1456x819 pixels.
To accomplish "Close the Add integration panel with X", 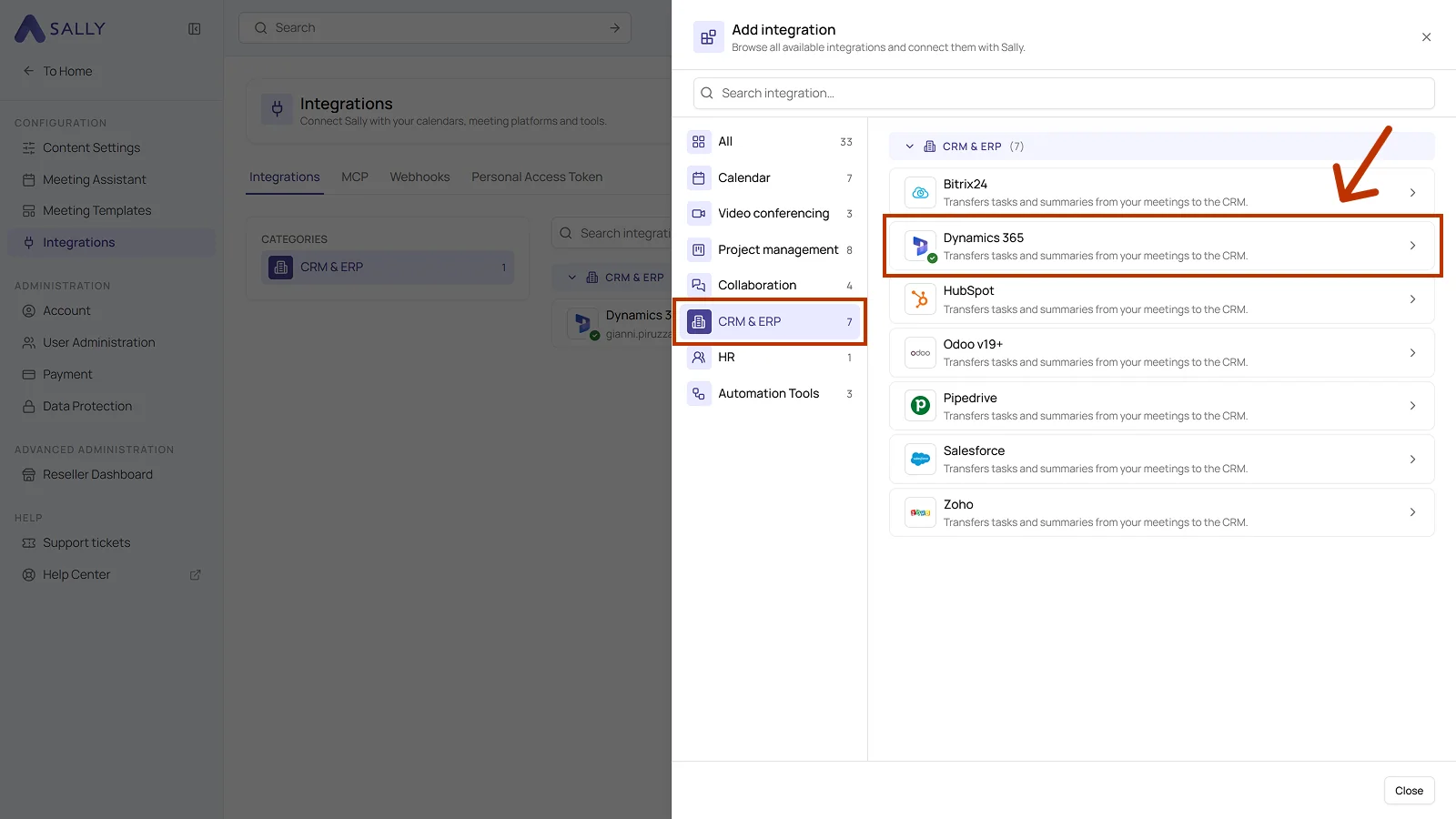I will 1426,37.
